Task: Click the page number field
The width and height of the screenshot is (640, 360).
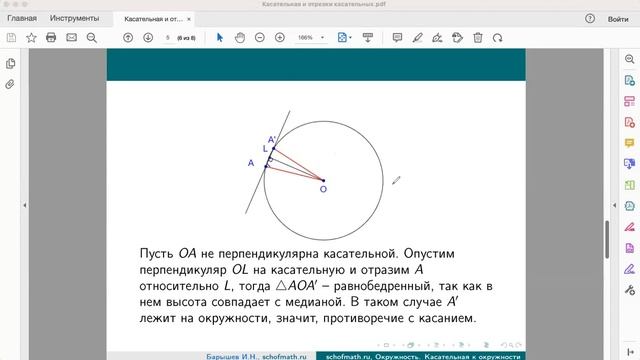Action: pos(168,38)
